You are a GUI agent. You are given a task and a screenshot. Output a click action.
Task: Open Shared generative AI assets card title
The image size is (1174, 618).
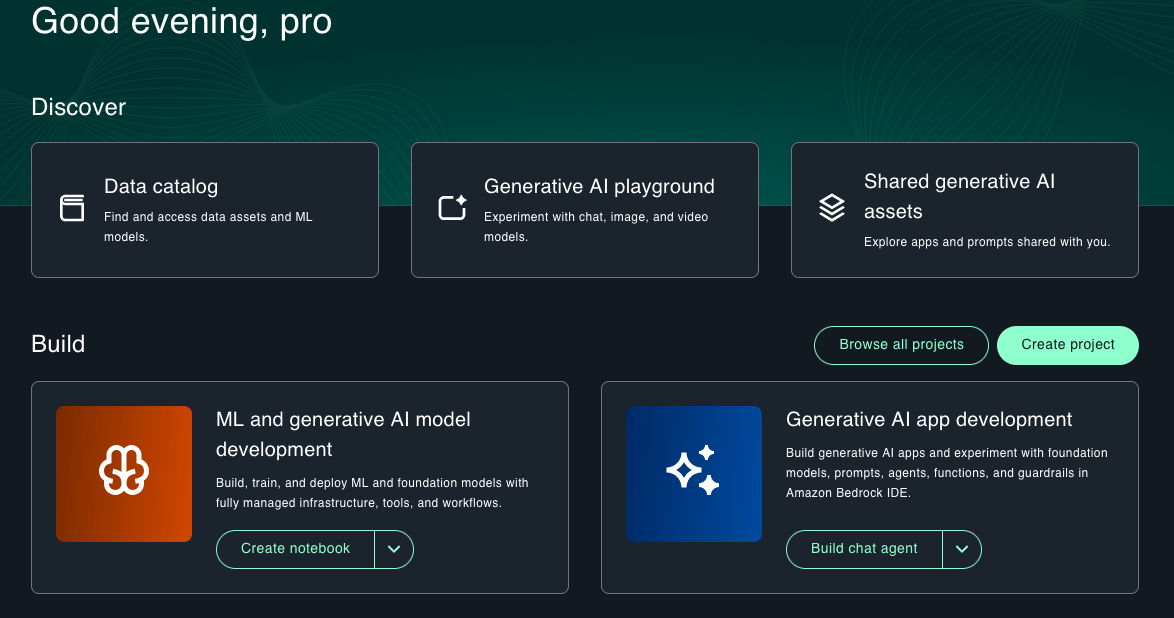pyautogui.click(x=959, y=196)
